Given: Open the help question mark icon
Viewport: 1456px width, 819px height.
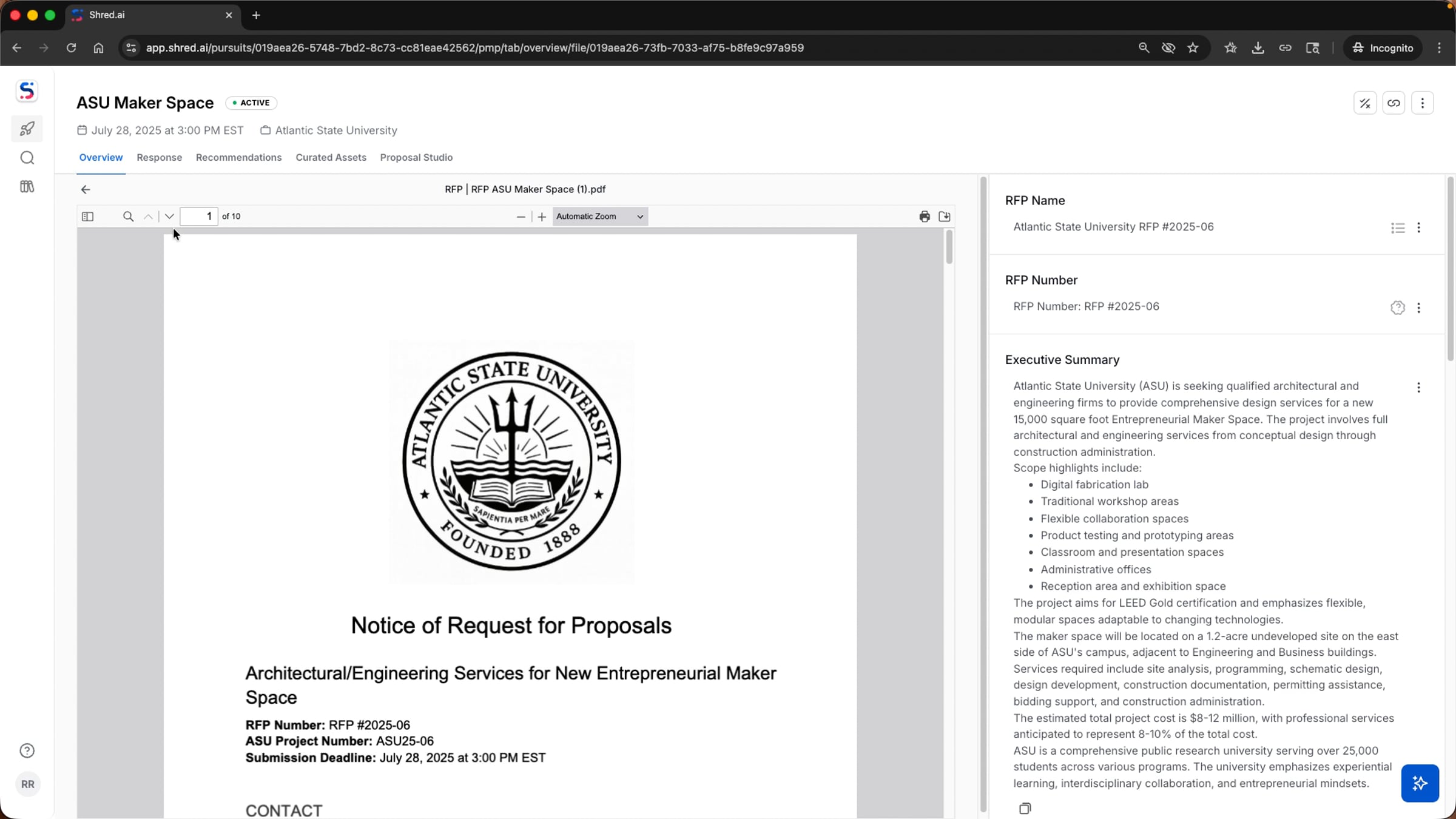Looking at the screenshot, I should 27,750.
